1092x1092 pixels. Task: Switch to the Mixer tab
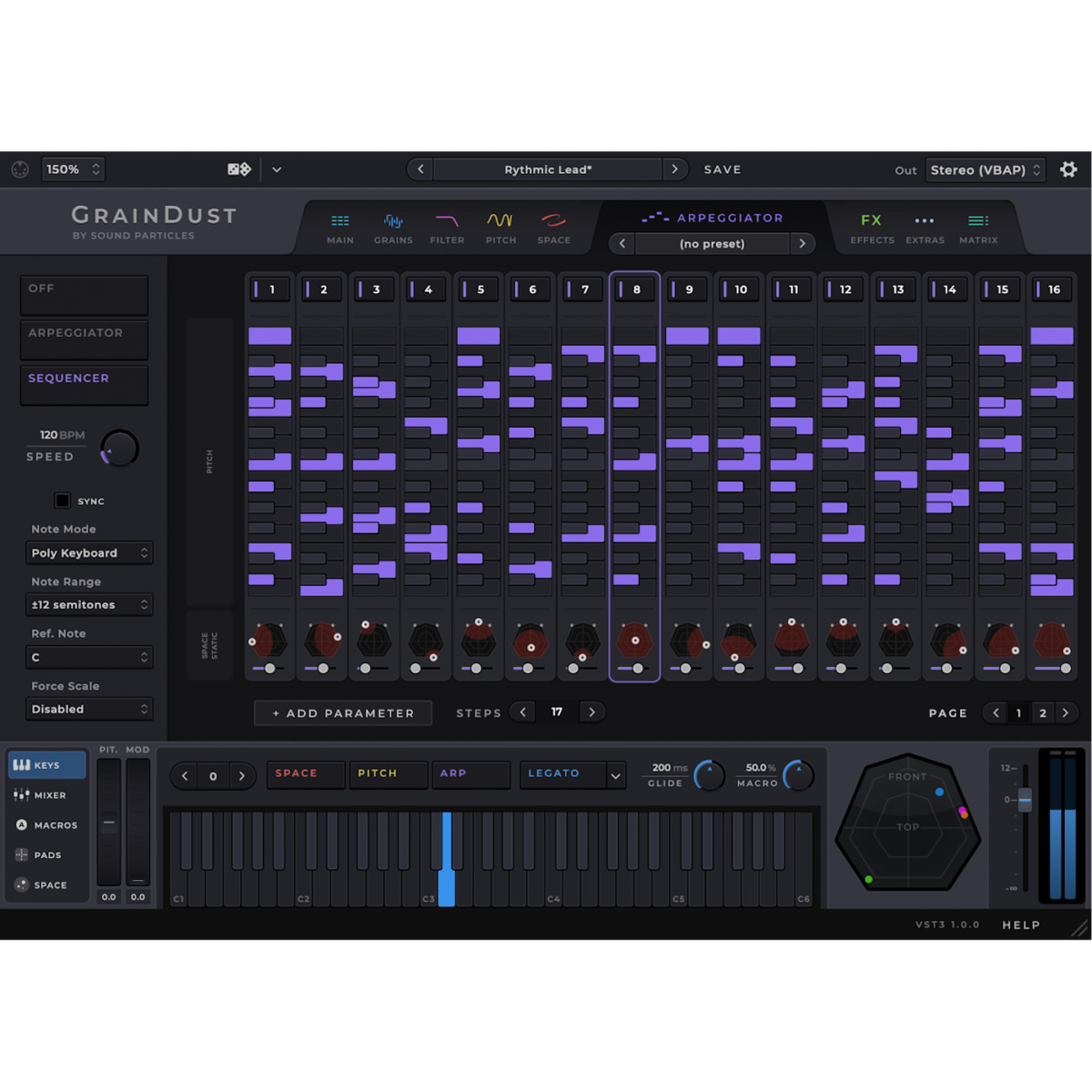[x=46, y=795]
